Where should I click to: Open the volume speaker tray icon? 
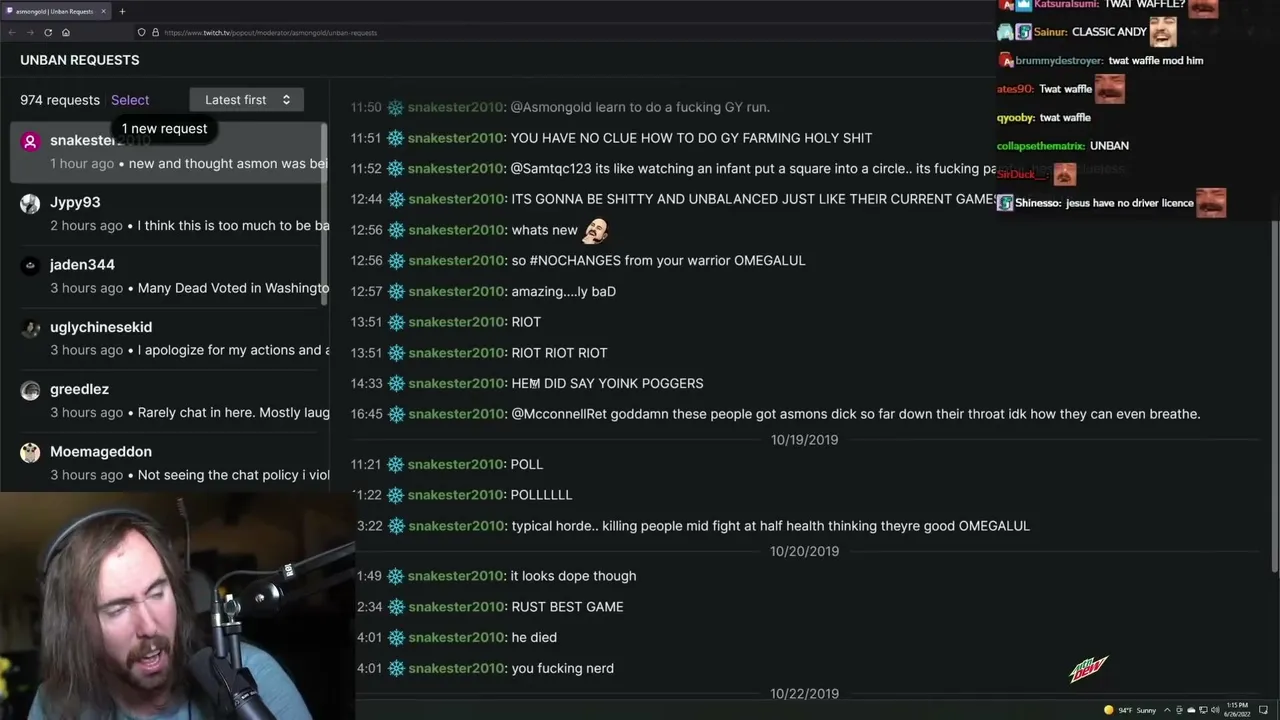coord(1214,710)
